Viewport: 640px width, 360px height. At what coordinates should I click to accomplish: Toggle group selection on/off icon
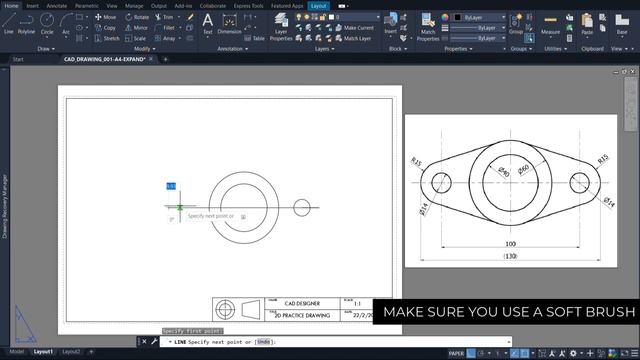coord(529,38)
